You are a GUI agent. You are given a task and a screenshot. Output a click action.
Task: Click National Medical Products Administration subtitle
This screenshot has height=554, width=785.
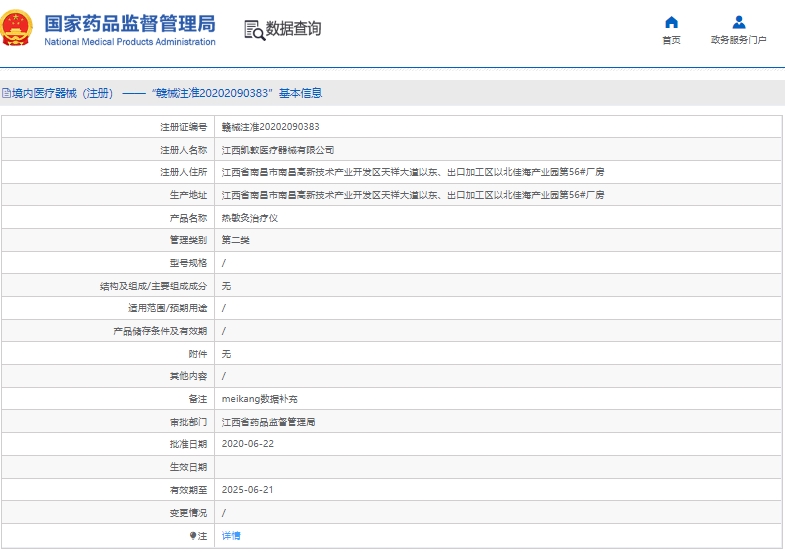(130, 42)
